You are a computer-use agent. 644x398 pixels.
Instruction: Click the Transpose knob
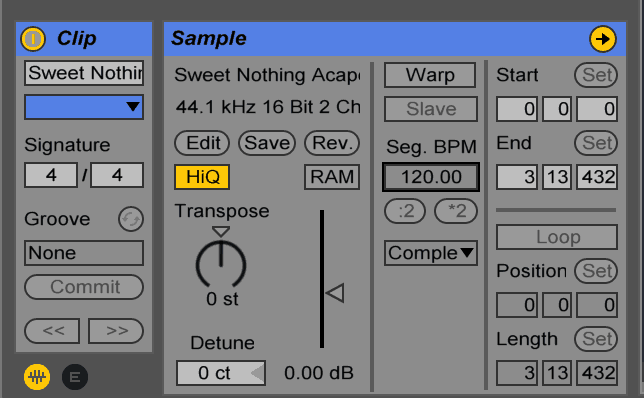point(221,264)
